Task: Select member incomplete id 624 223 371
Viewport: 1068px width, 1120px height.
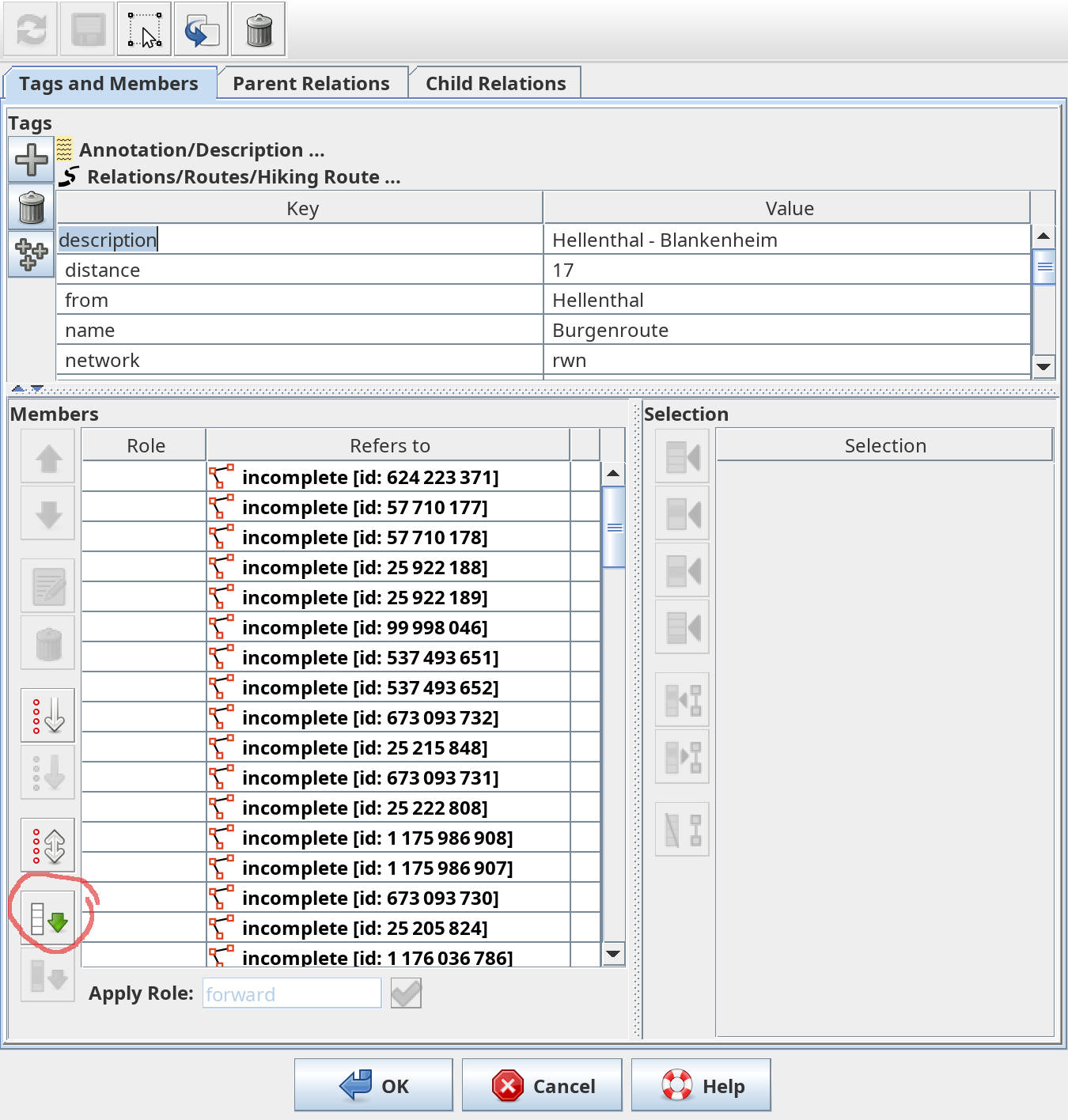Action: click(388, 477)
